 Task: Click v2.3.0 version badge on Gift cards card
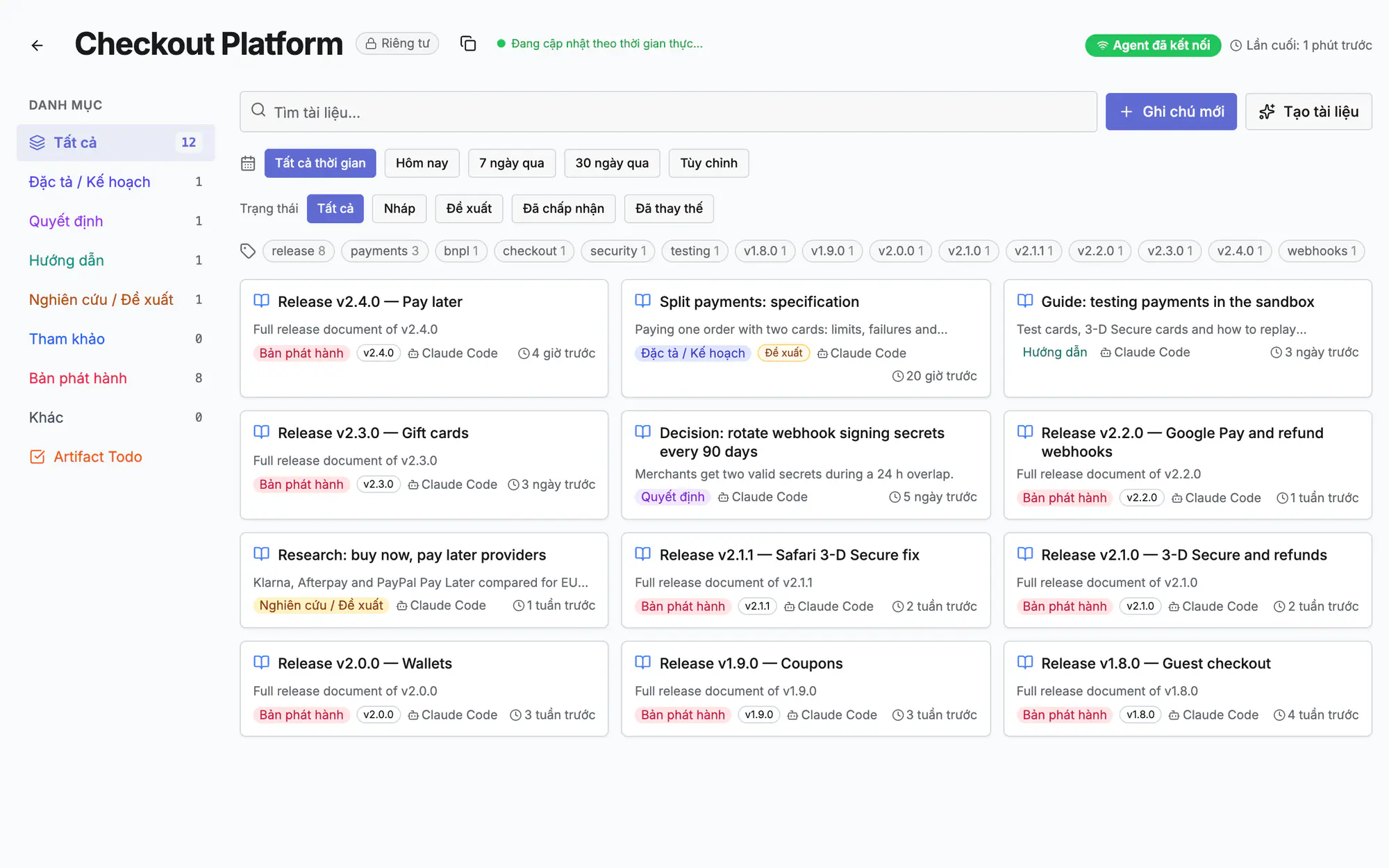pyautogui.click(x=379, y=485)
